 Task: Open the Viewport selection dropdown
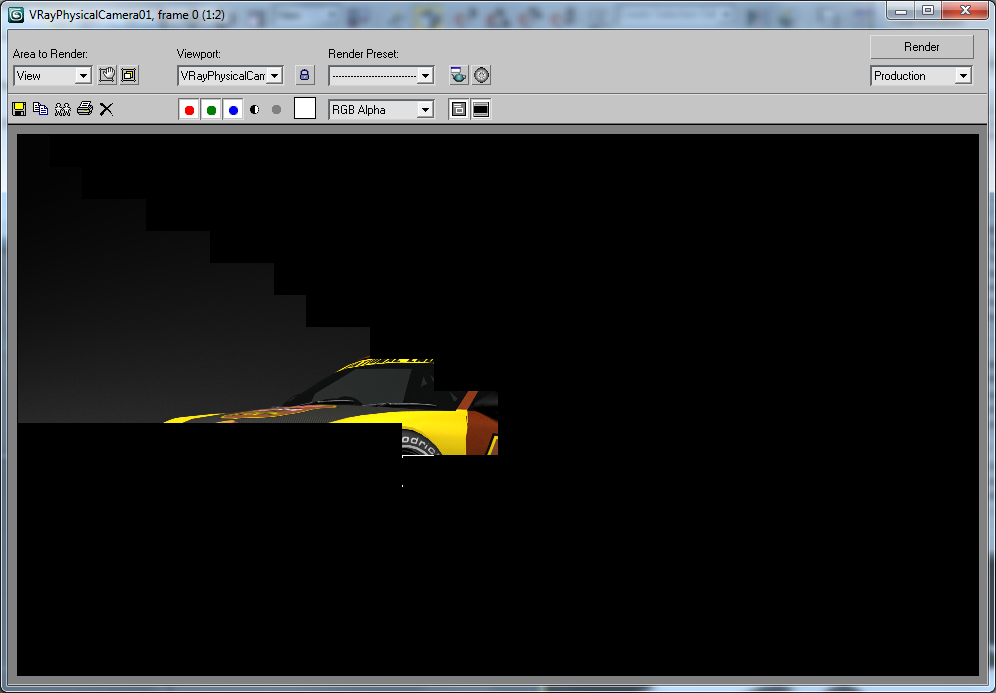[x=230, y=76]
